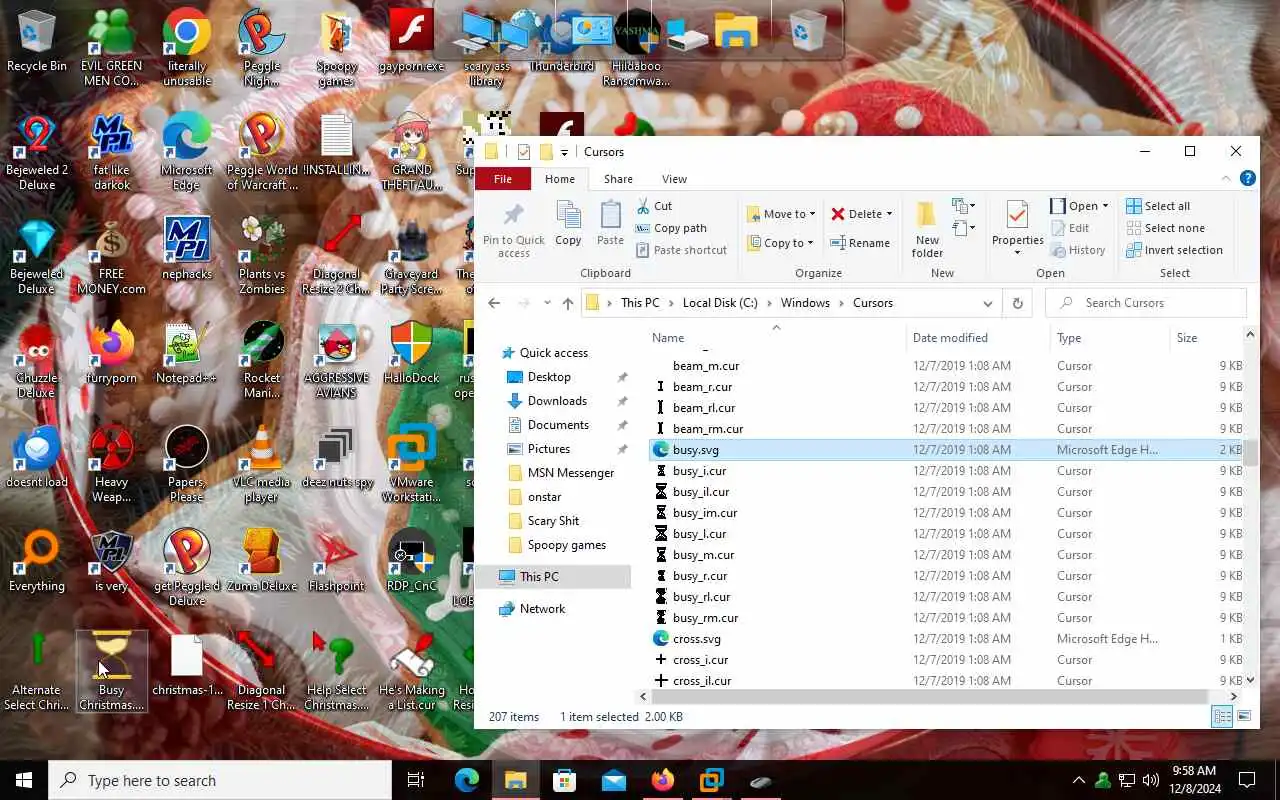Click Paste shortcut in the ribbon

point(681,250)
